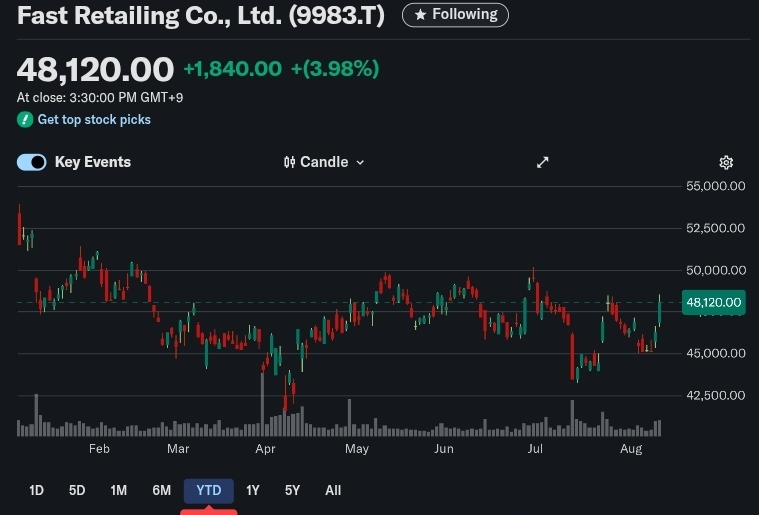The image size is (759, 515).
Task: Click the At close time text
Action: point(100,98)
